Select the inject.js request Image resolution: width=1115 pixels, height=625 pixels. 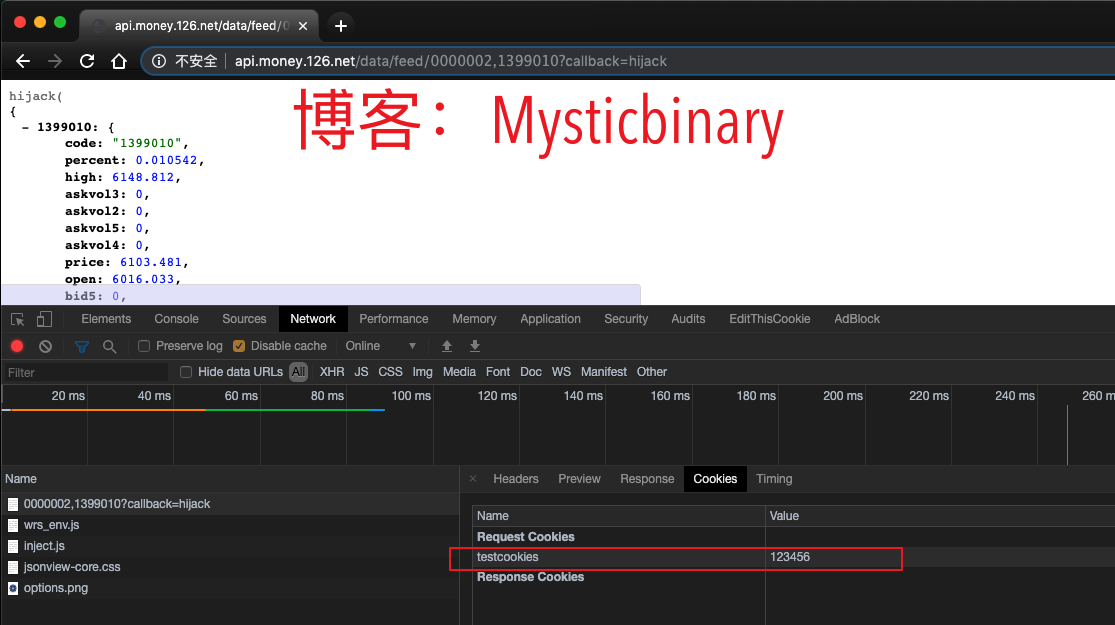[x=44, y=546]
